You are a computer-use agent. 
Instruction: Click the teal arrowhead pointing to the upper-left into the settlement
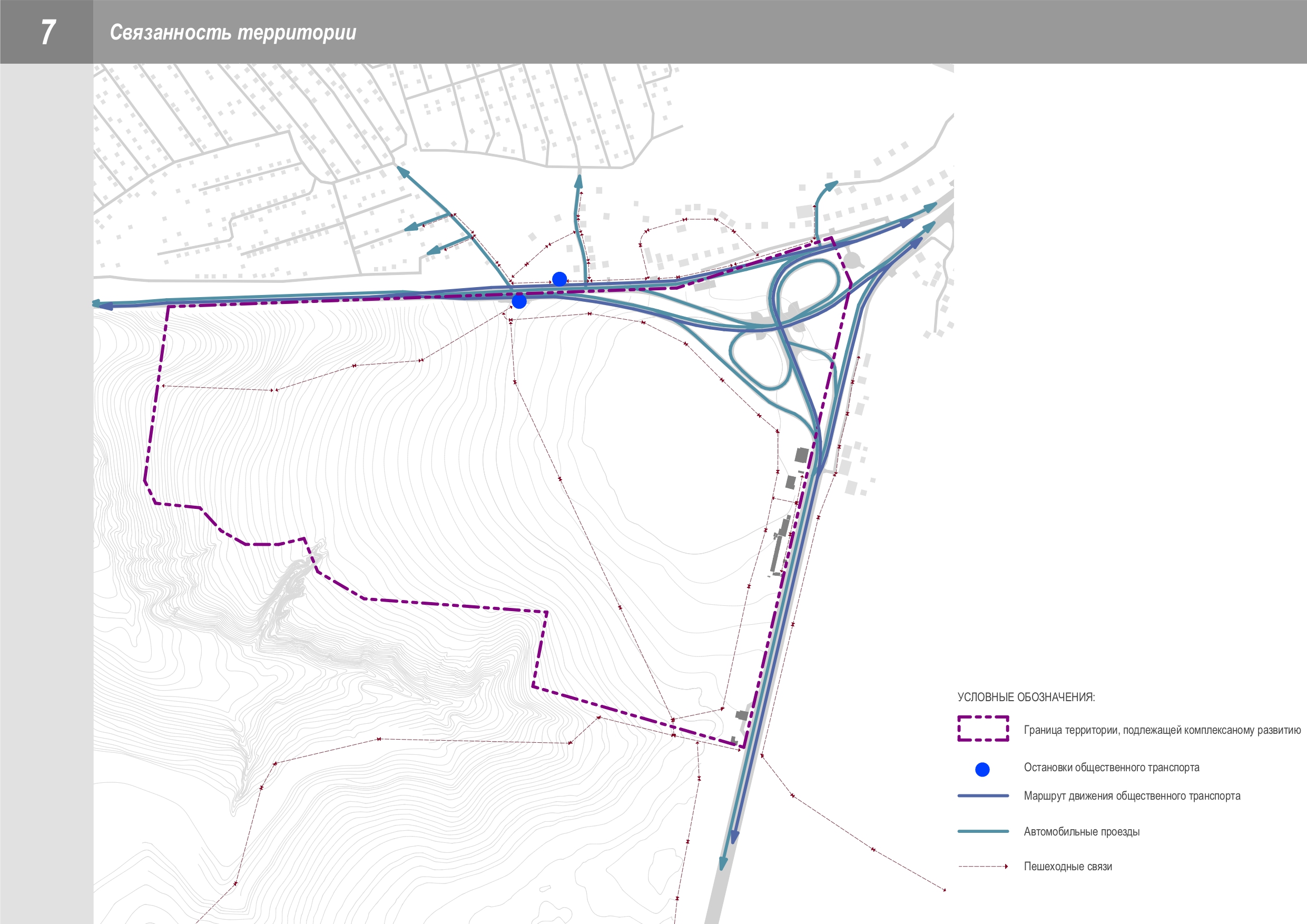click(x=403, y=171)
